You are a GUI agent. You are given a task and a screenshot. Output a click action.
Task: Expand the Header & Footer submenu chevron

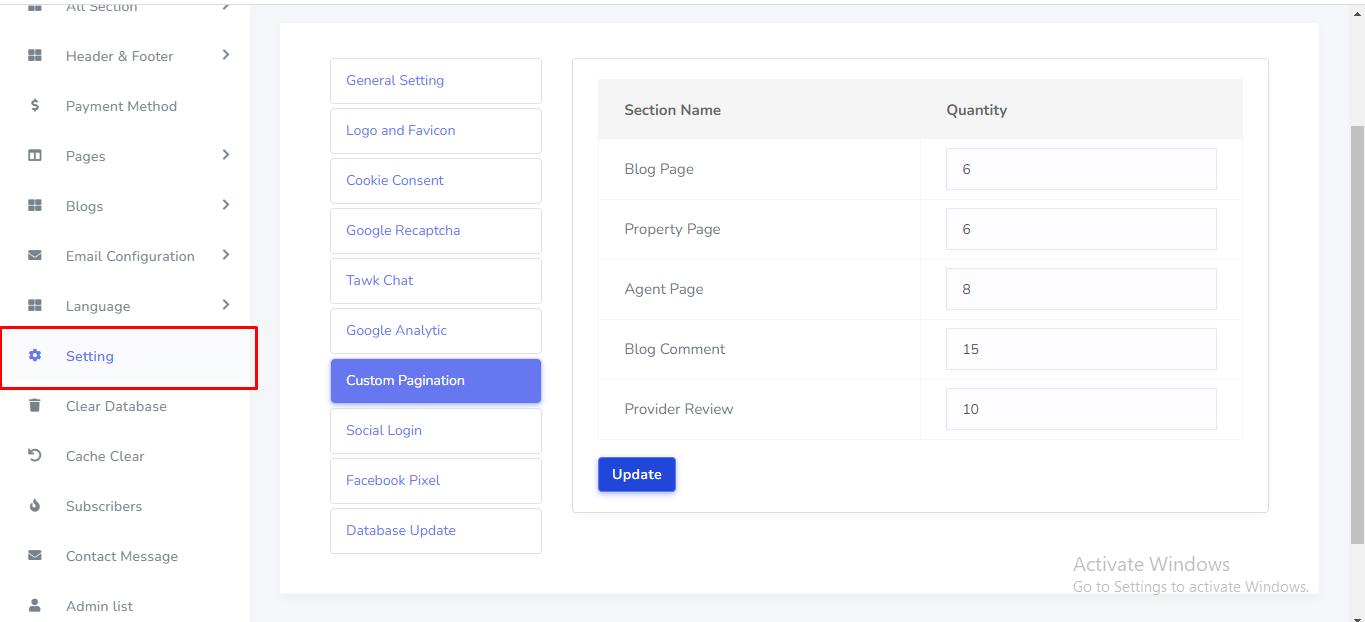click(226, 55)
